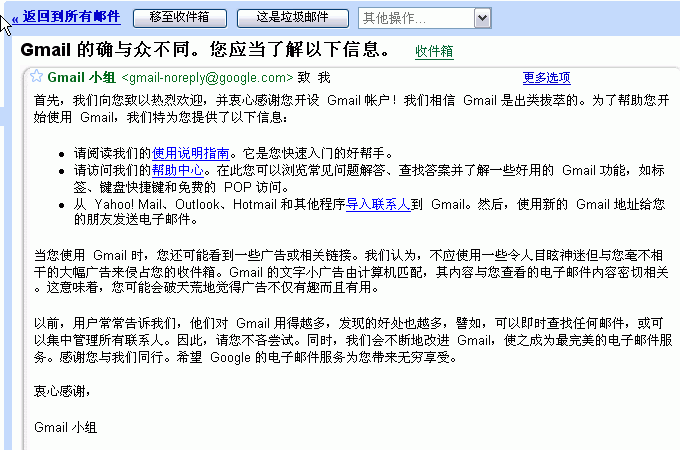The width and height of the screenshot is (680, 450).
Task: Open the 其他操作 dropdown
Action: [424, 18]
